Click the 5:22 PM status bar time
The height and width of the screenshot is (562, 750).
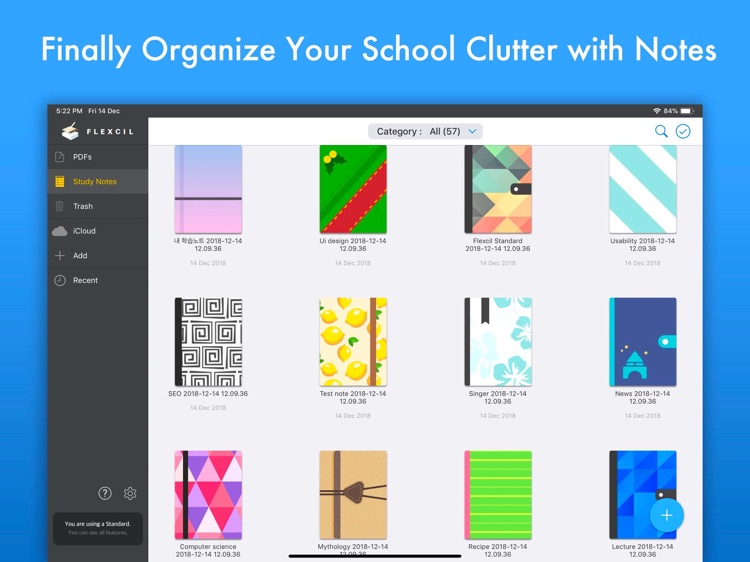[69, 111]
